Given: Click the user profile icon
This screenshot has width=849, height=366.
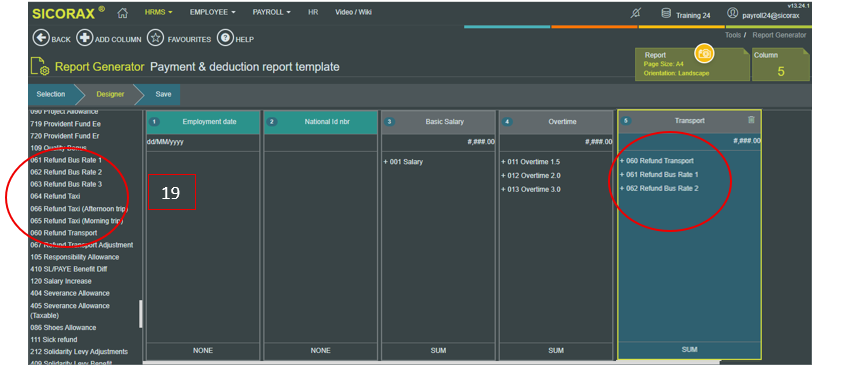Looking at the screenshot, I should pyautogui.click(x=733, y=13).
